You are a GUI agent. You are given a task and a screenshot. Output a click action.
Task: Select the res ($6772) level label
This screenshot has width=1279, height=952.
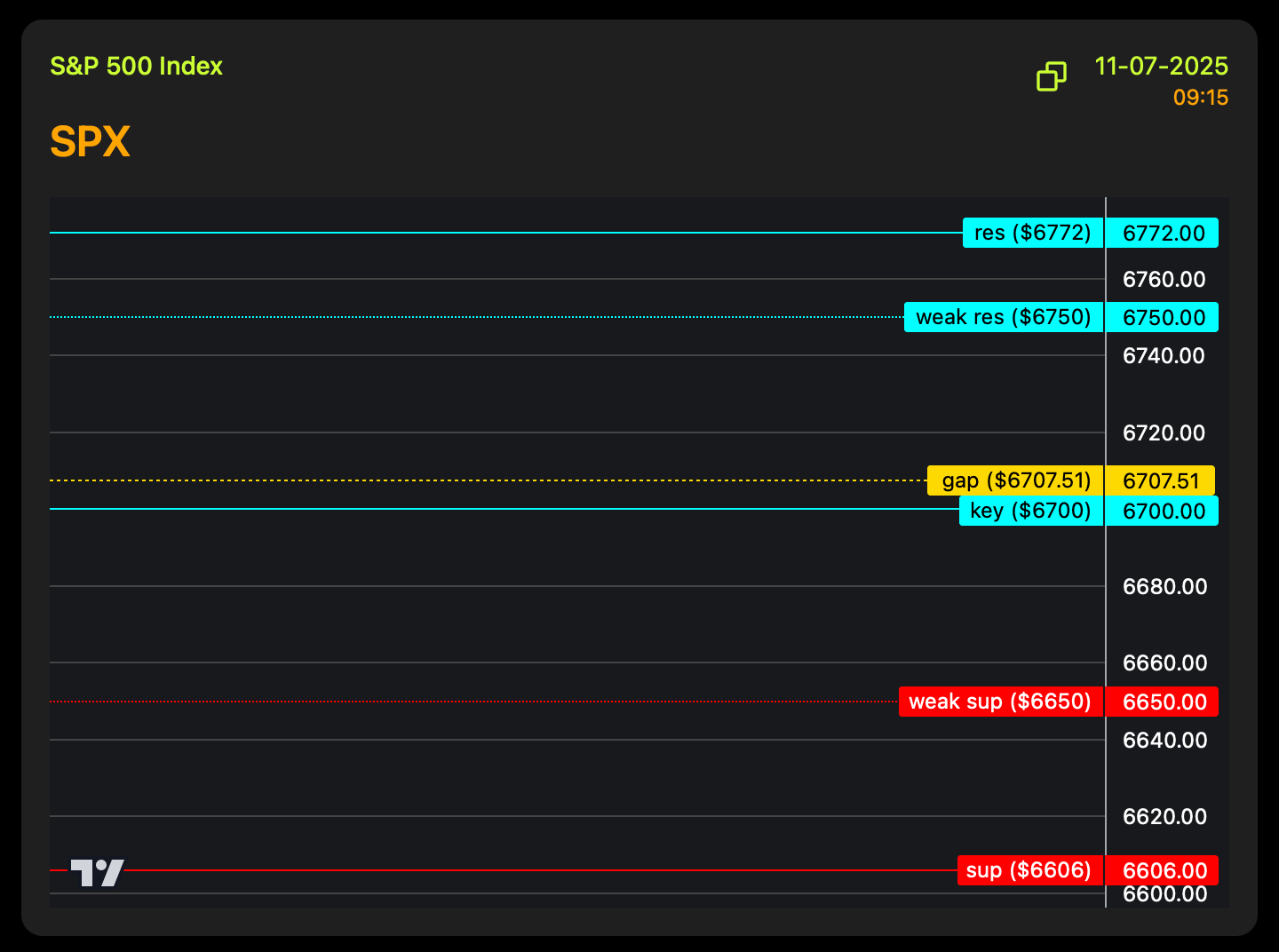click(x=1033, y=233)
